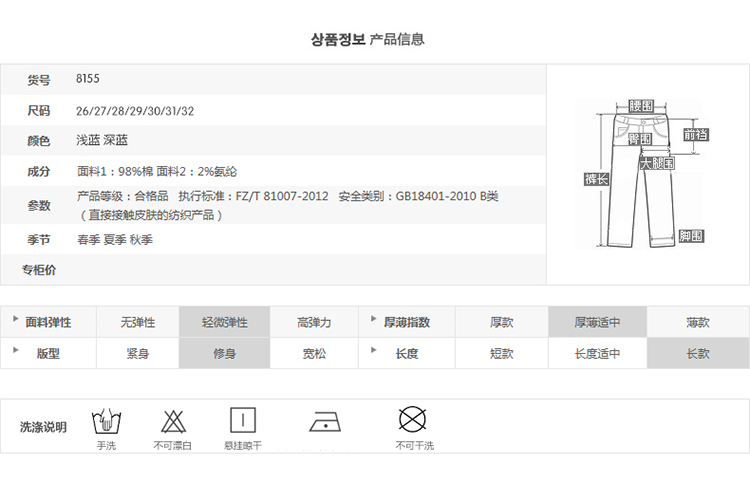750x483 pixels.
Task: Click the do not dry clean (不可干洗) icon
Action: tap(413, 418)
